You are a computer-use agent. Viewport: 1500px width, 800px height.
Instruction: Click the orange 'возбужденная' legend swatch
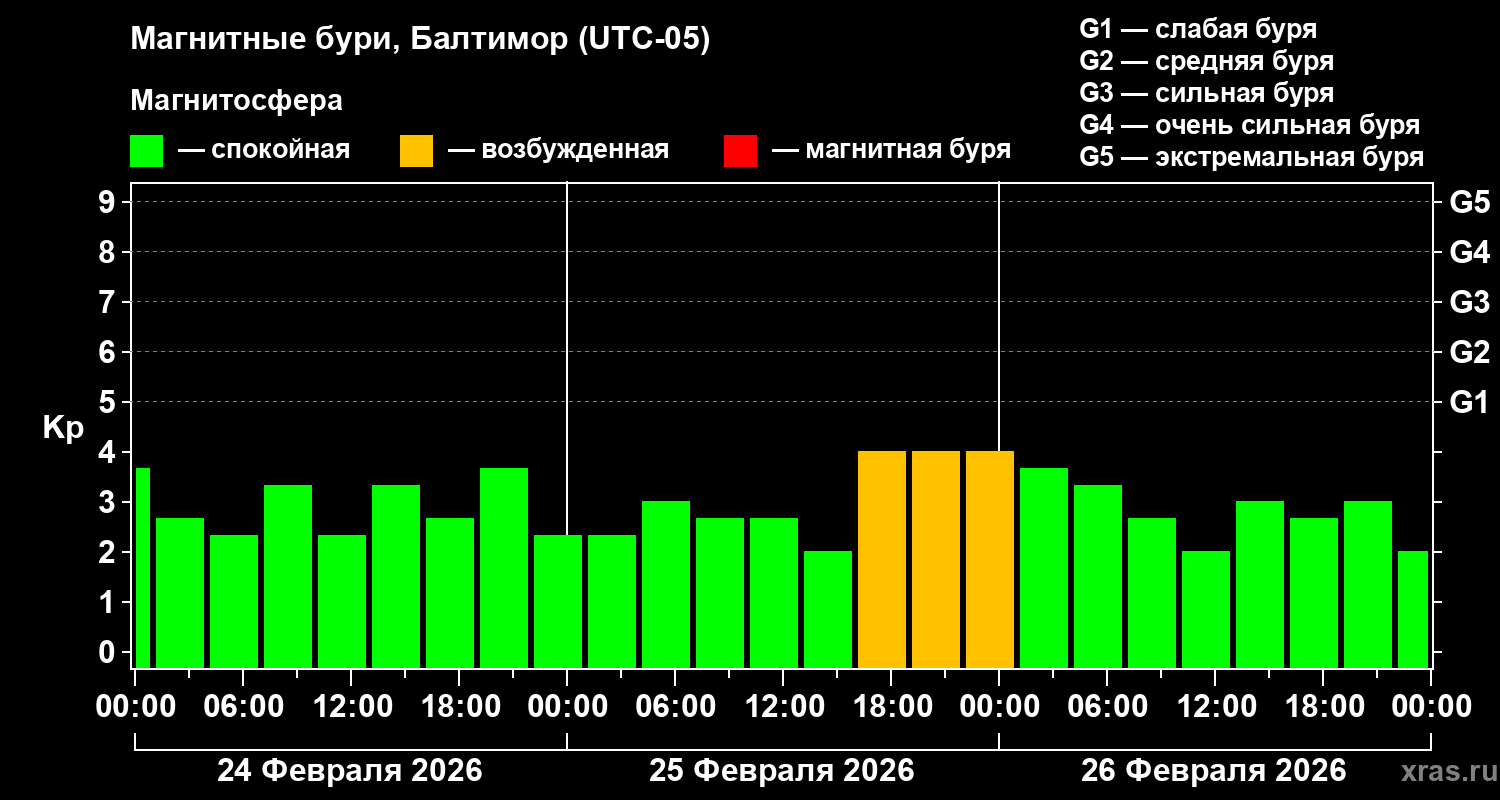(416, 151)
